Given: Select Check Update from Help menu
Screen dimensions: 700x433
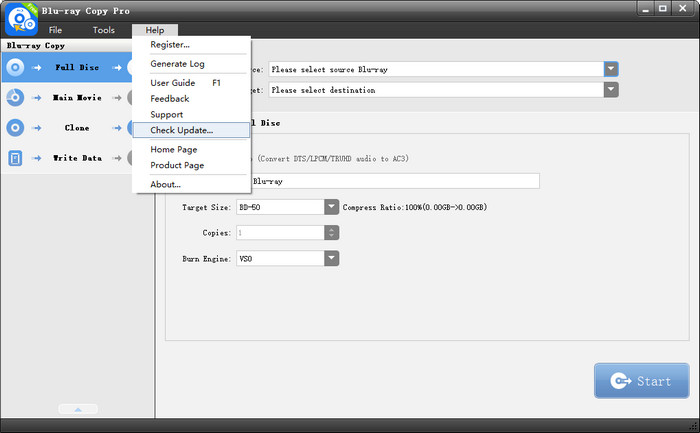Looking at the screenshot, I should (181, 131).
